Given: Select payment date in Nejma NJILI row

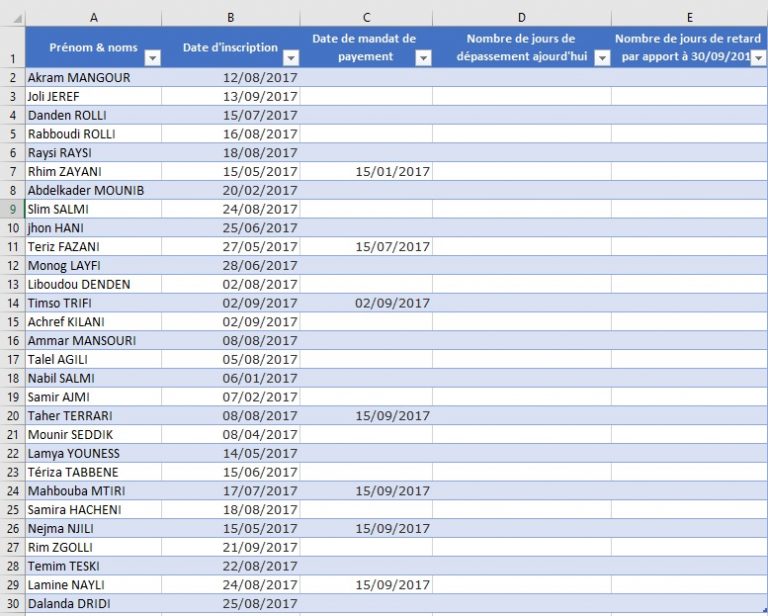Looking at the screenshot, I should pyautogui.click(x=366, y=529).
